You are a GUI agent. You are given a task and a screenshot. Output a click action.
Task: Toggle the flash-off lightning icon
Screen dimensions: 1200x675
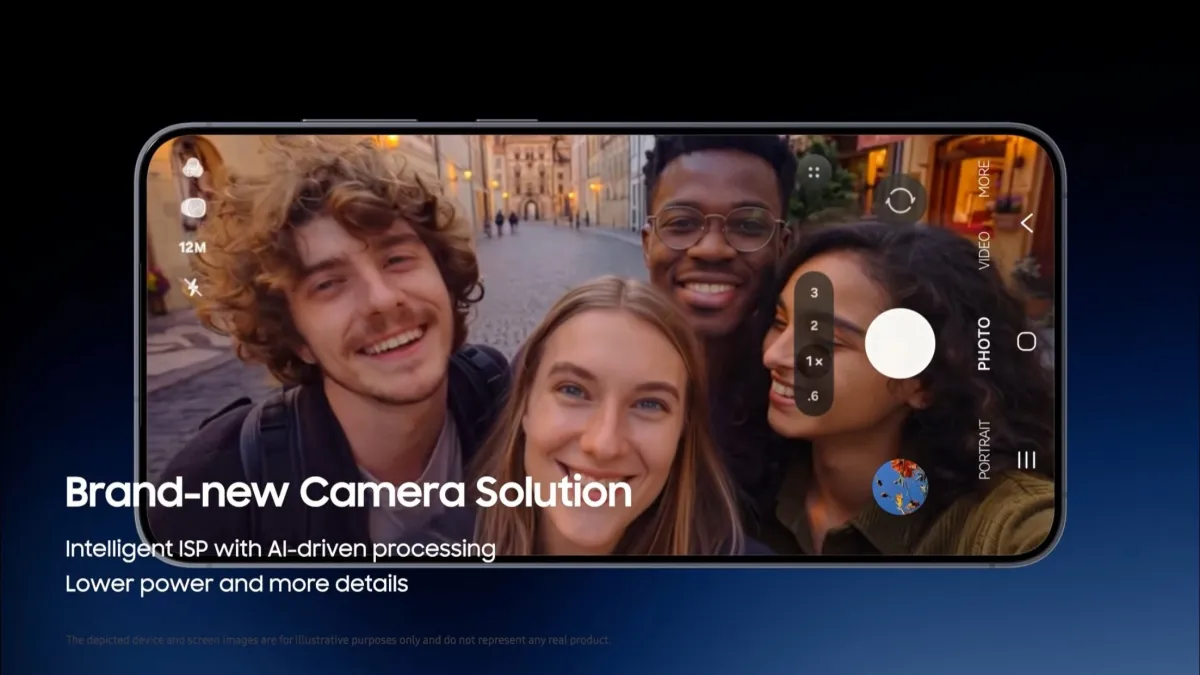(x=192, y=287)
